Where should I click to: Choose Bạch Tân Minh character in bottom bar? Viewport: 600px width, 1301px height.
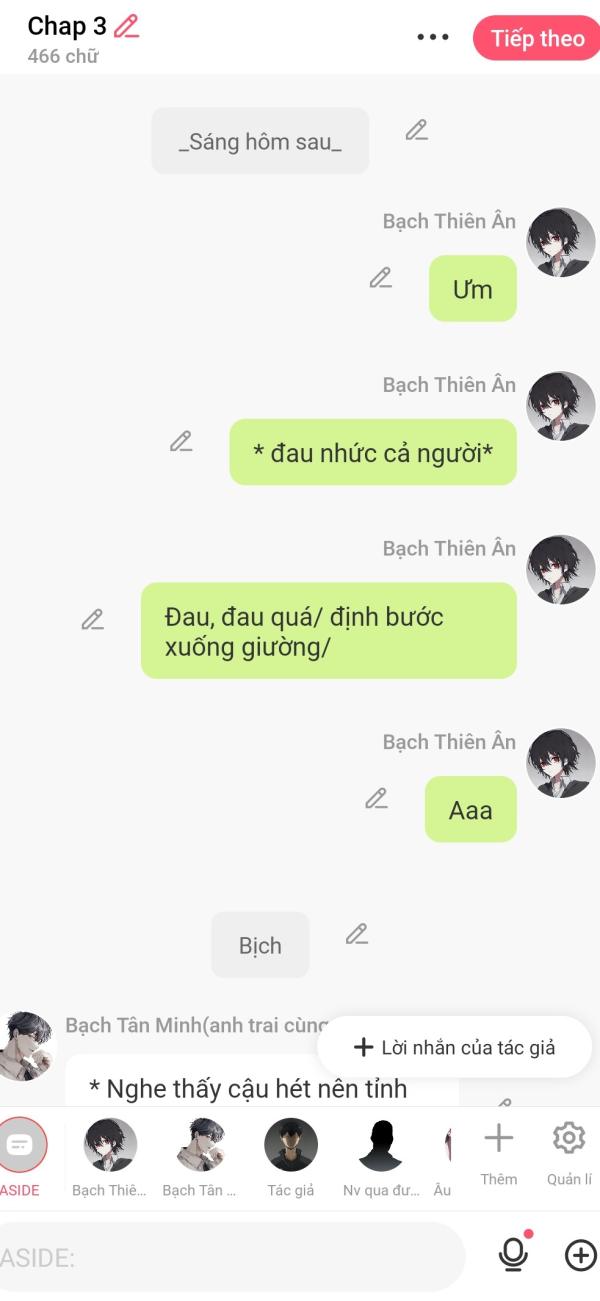pyautogui.click(x=200, y=1158)
